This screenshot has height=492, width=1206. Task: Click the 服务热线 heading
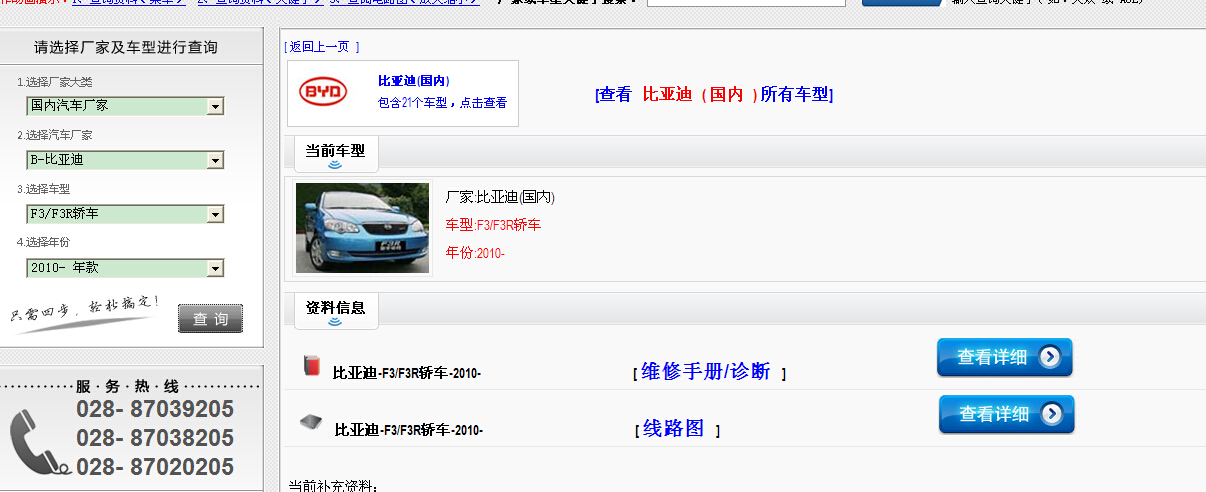[128, 386]
